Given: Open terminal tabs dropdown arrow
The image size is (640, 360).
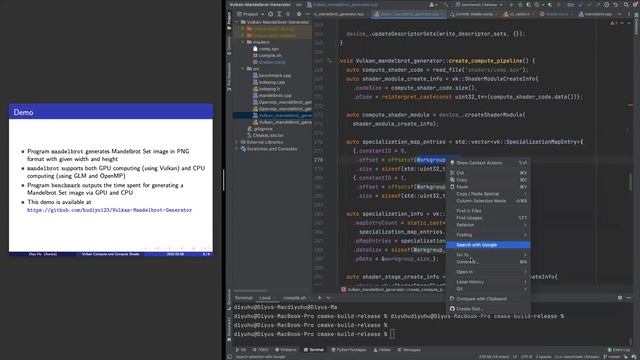Looking at the screenshot, I should click(x=328, y=298).
